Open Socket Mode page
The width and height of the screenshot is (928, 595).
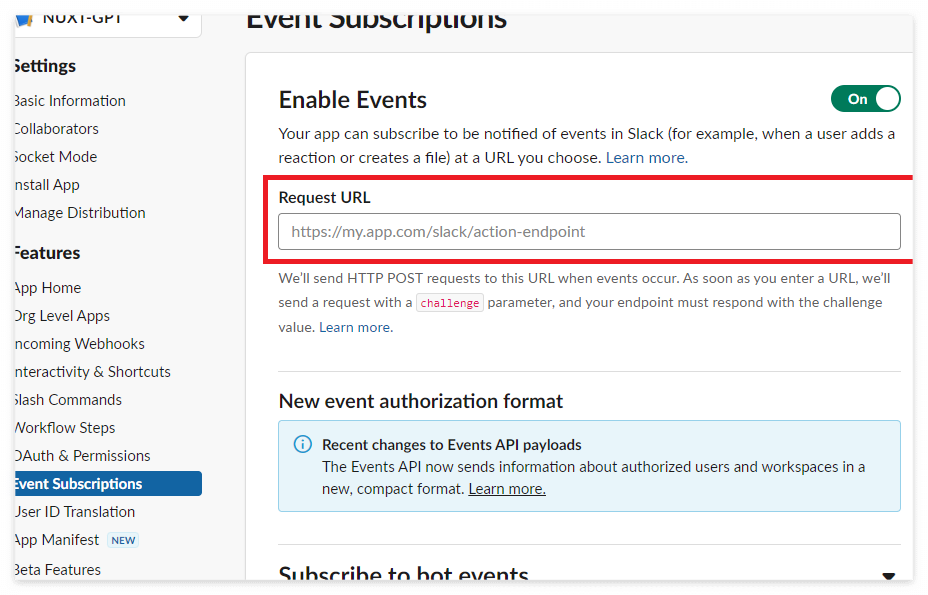pyautogui.click(x=56, y=156)
